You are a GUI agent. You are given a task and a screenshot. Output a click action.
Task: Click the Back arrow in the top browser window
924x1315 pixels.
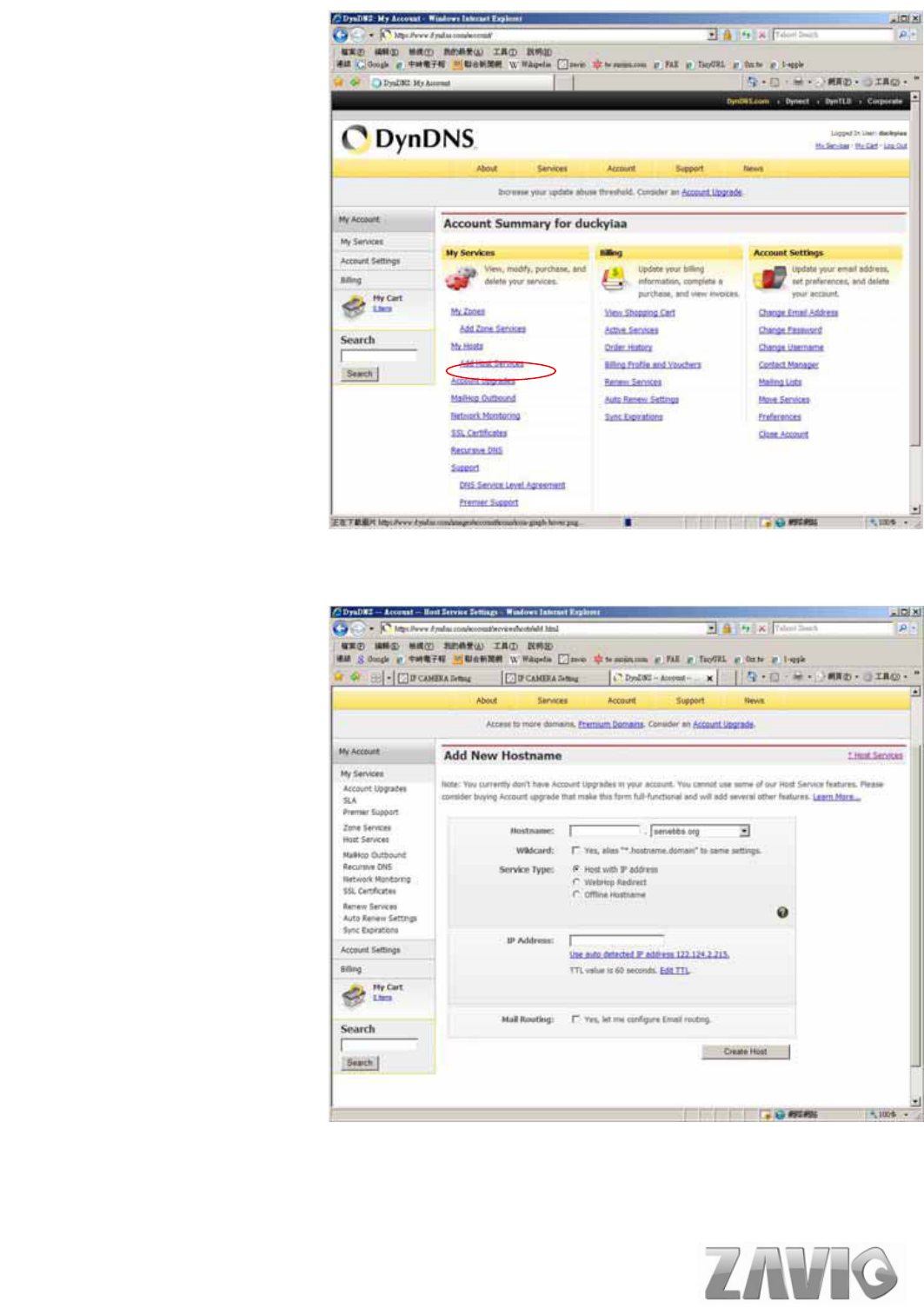[x=340, y=35]
